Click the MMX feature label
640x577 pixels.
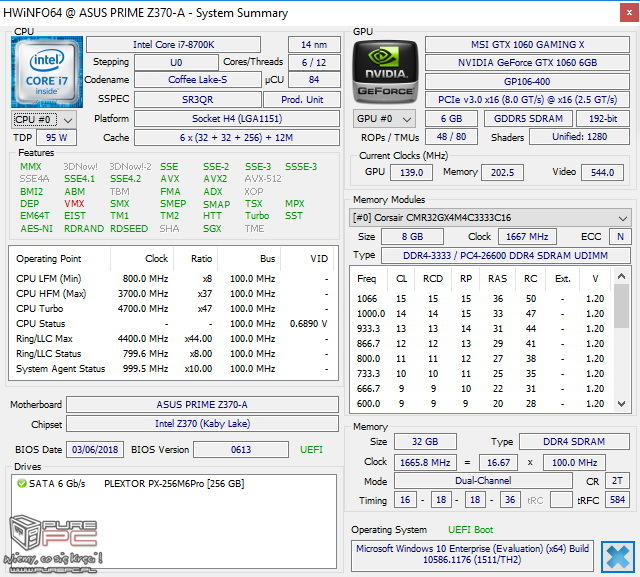31,166
